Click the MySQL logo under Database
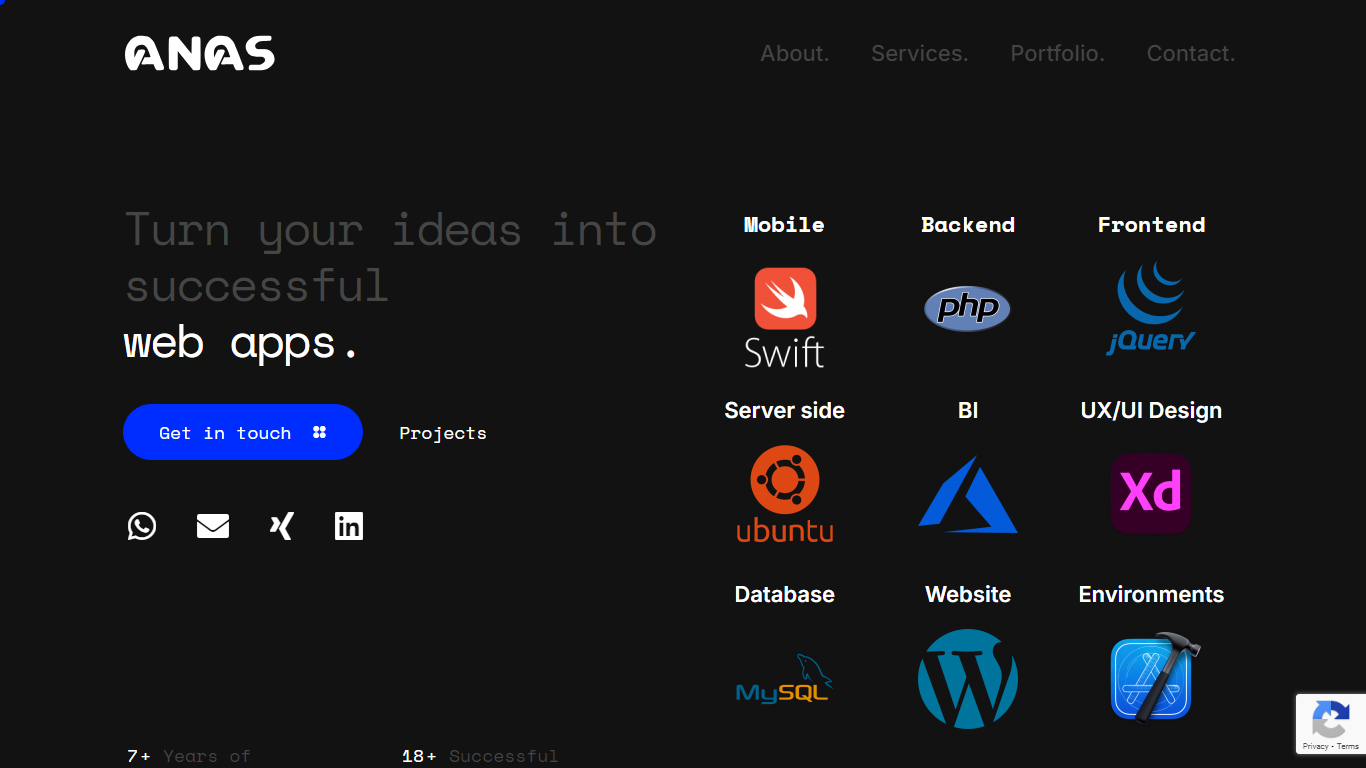The image size is (1366, 768). point(784,679)
